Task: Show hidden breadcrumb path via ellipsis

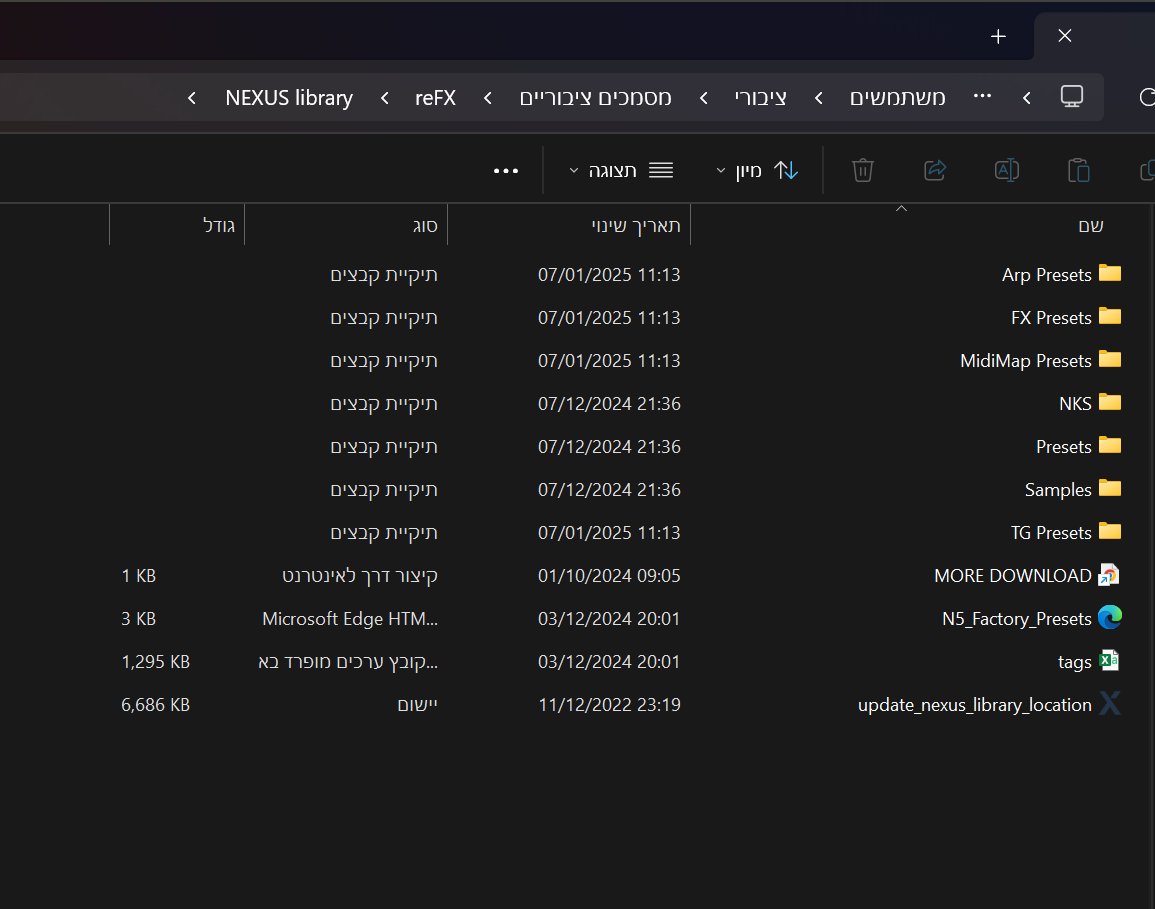Action: pos(982,96)
